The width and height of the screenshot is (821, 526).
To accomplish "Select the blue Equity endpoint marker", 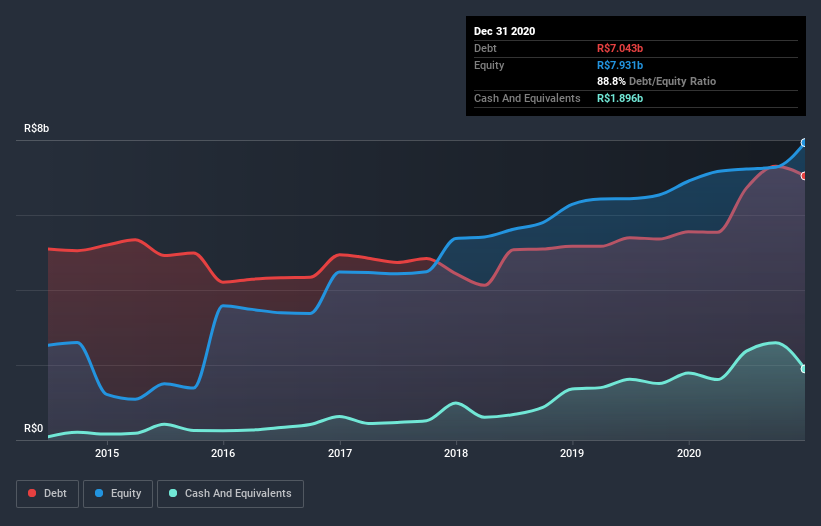I will (x=804, y=142).
